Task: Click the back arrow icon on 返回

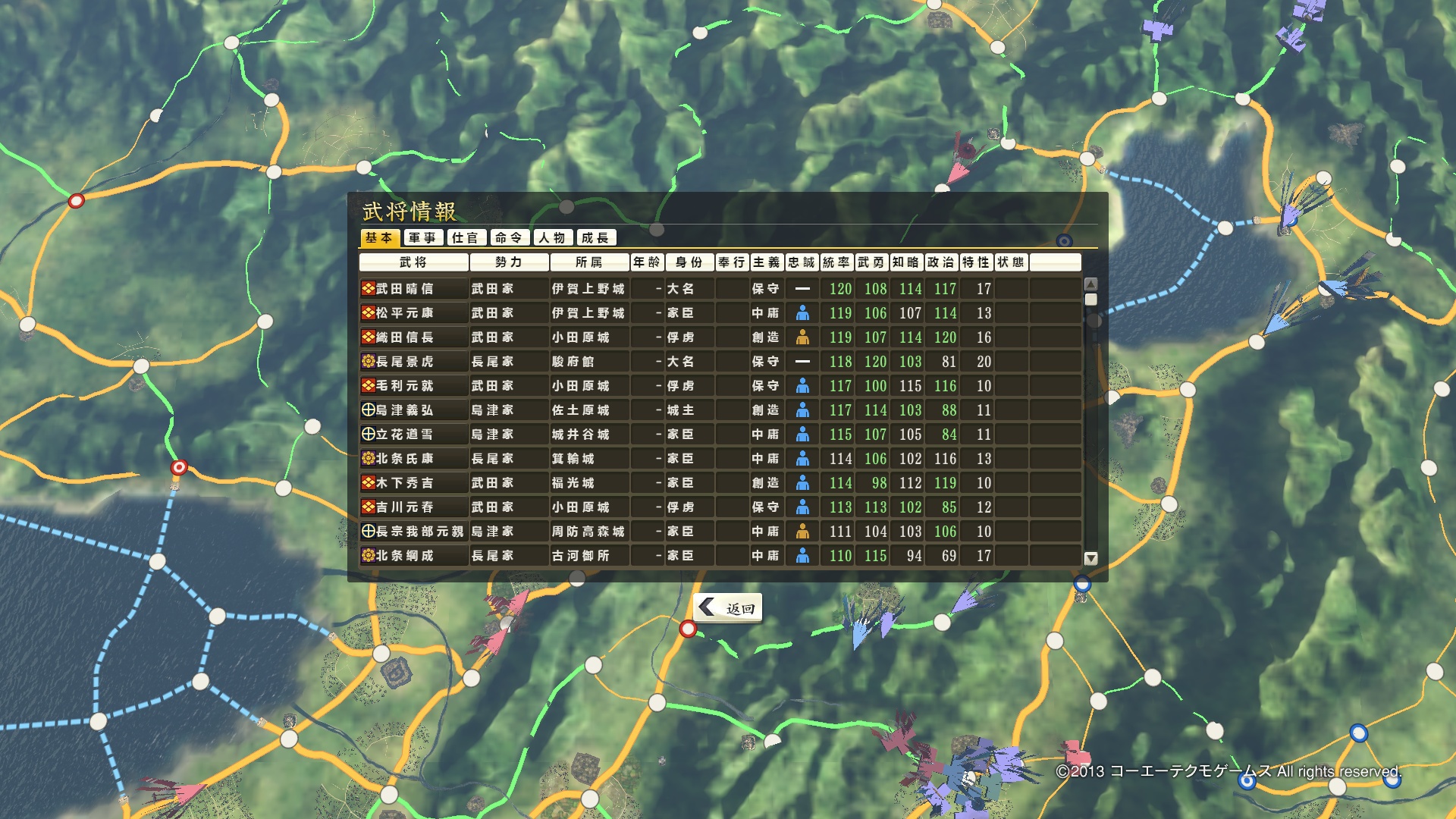Action: pos(707,607)
